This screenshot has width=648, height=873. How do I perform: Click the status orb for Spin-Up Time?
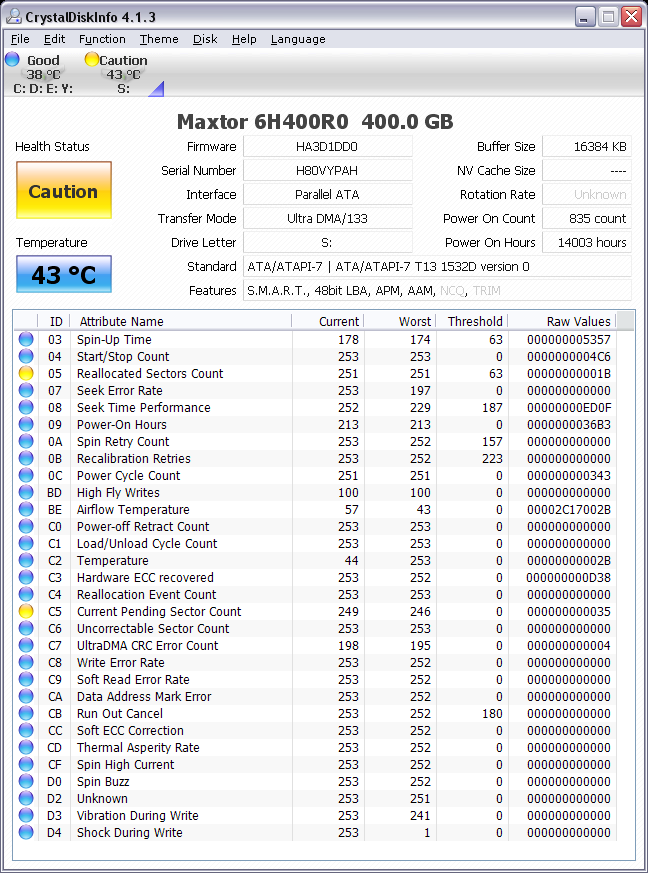pyautogui.click(x=26, y=339)
